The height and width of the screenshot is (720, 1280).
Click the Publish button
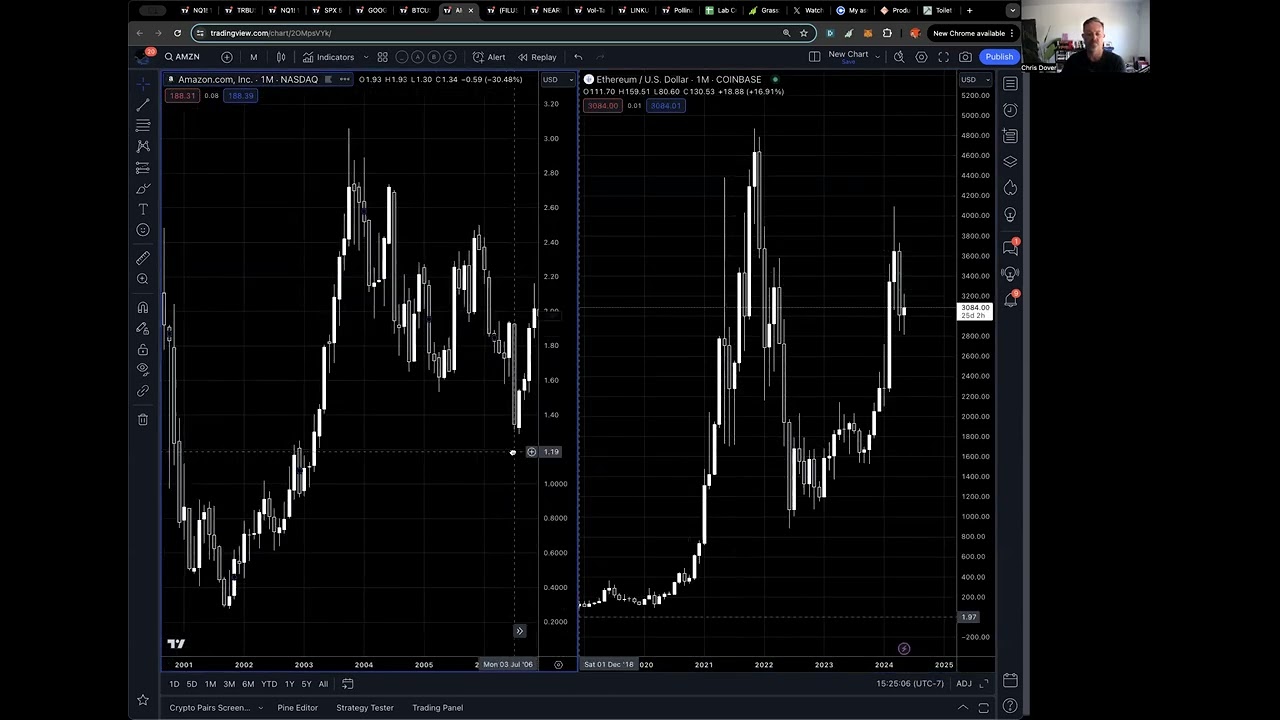[x=999, y=57]
